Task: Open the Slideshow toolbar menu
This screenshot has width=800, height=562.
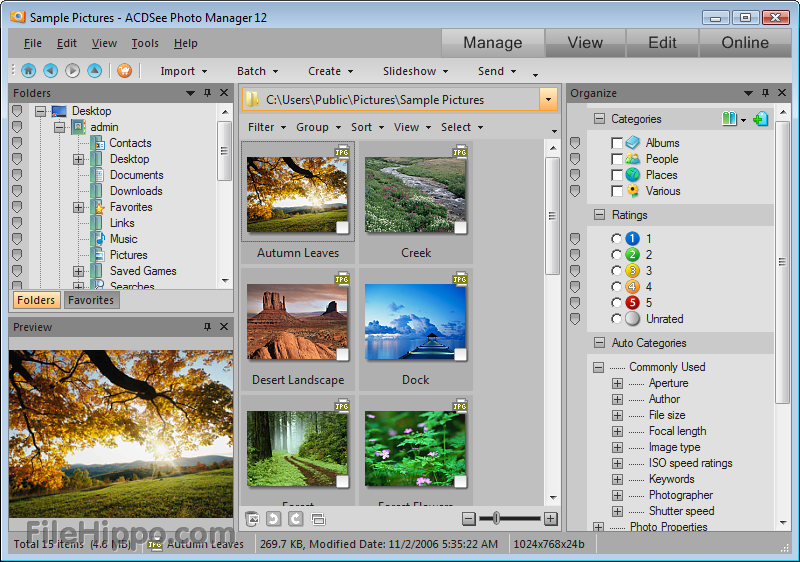Action: [415, 71]
